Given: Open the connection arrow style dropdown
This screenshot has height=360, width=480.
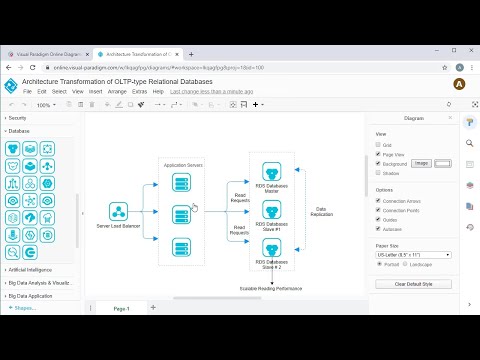Looking at the screenshot, I should pos(160,105).
